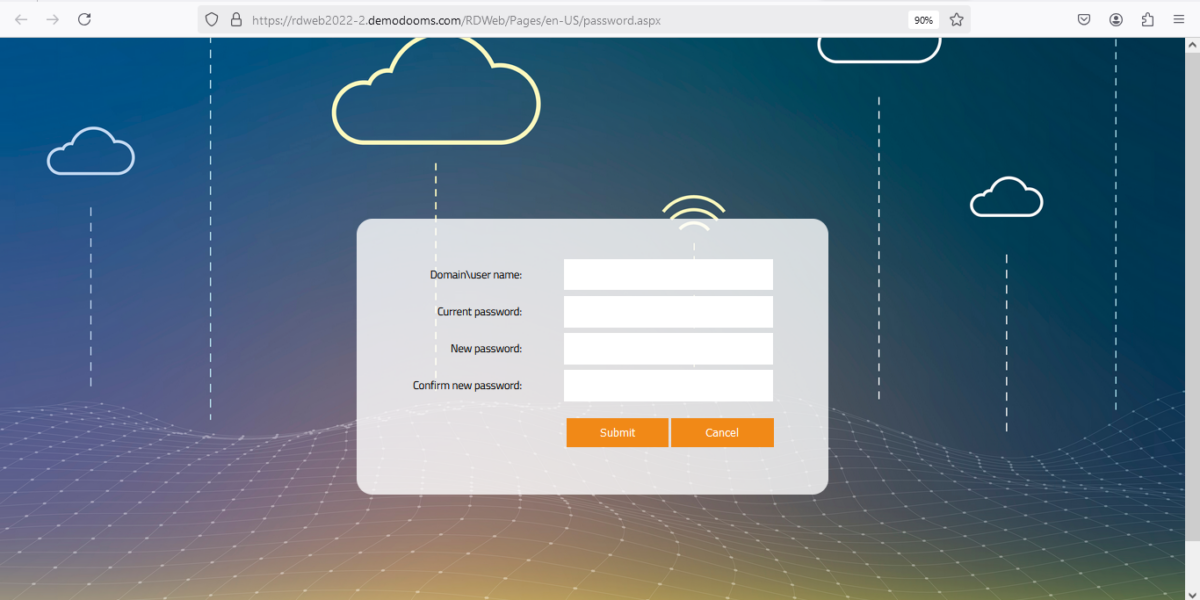
Task: Focus the New password field
Action: (668, 348)
